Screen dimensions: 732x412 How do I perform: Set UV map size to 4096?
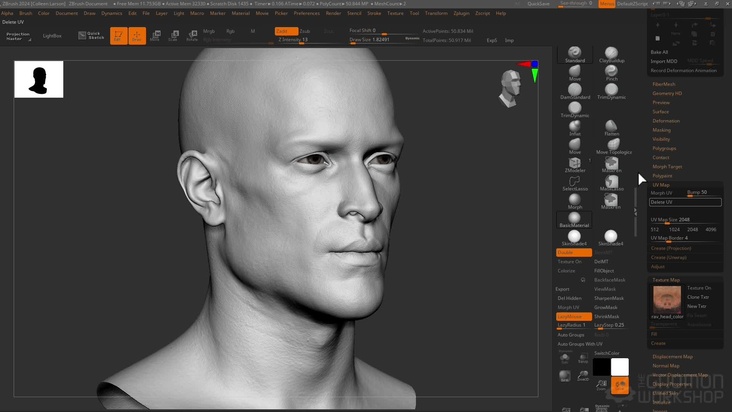click(x=711, y=229)
